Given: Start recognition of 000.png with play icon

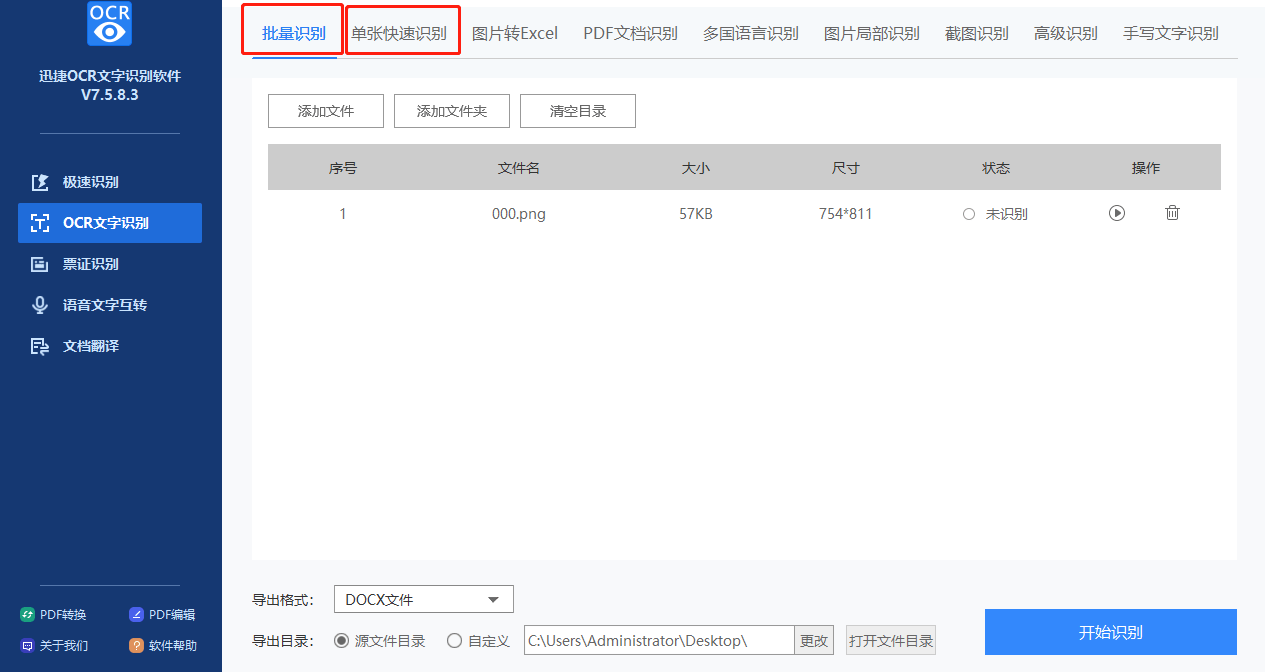Looking at the screenshot, I should point(1117,213).
